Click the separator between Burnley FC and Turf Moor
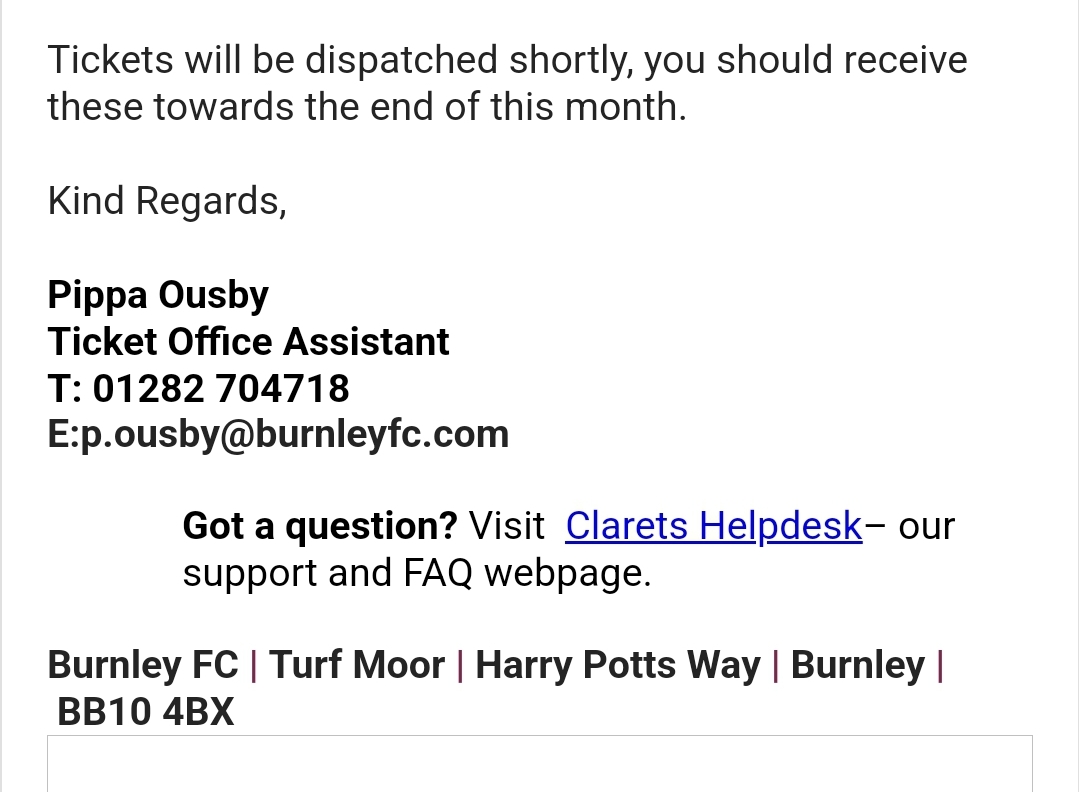This screenshot has height=792, width=1079. [x=254, y=665]
